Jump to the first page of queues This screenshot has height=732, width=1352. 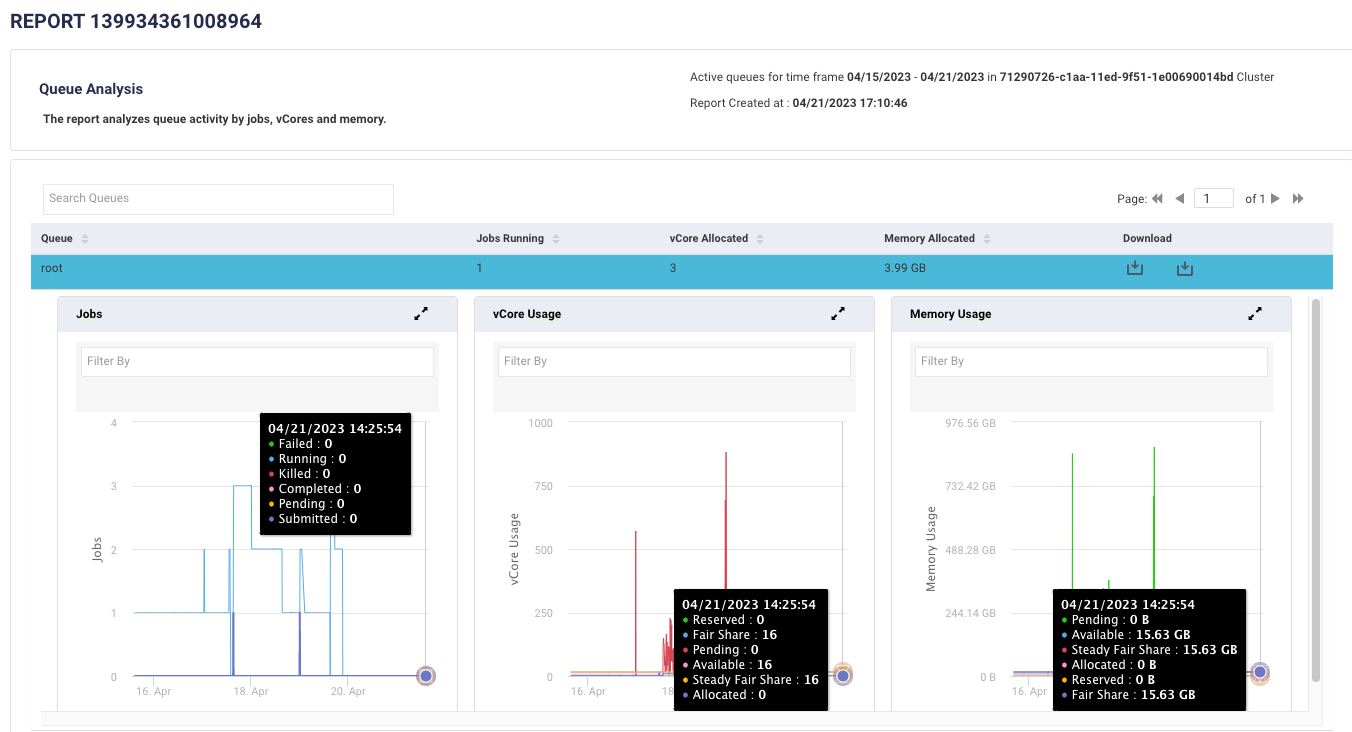[x=1157, y=199]
